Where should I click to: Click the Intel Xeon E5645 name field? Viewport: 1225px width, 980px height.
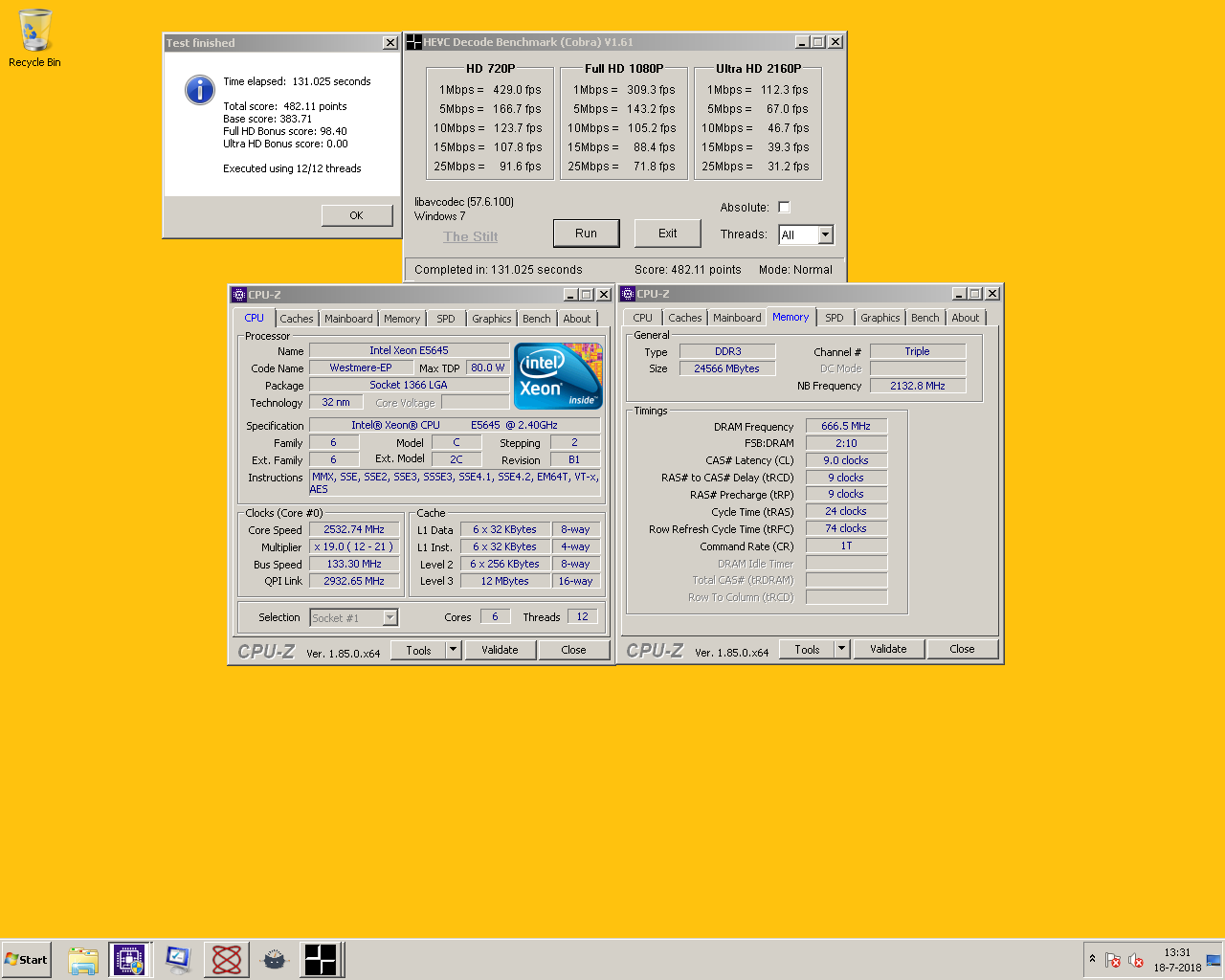[x=409, y=350]
